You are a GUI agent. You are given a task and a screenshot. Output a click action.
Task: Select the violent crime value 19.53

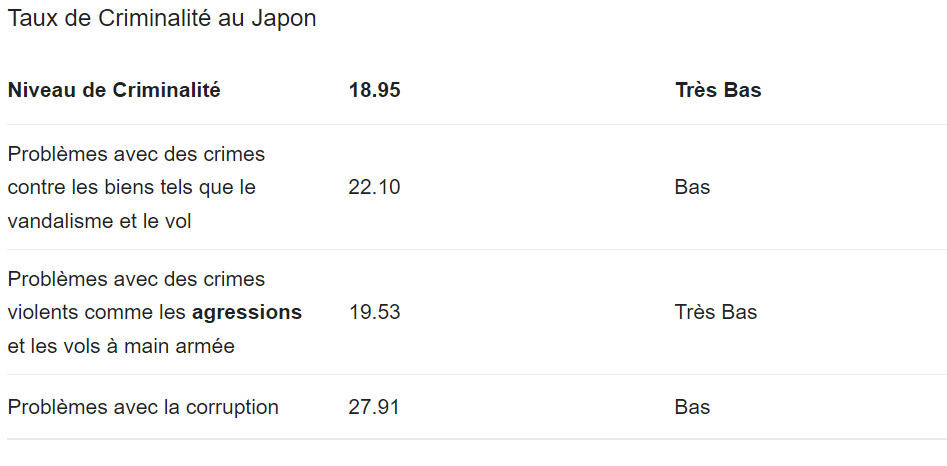(x=374, y=312)
